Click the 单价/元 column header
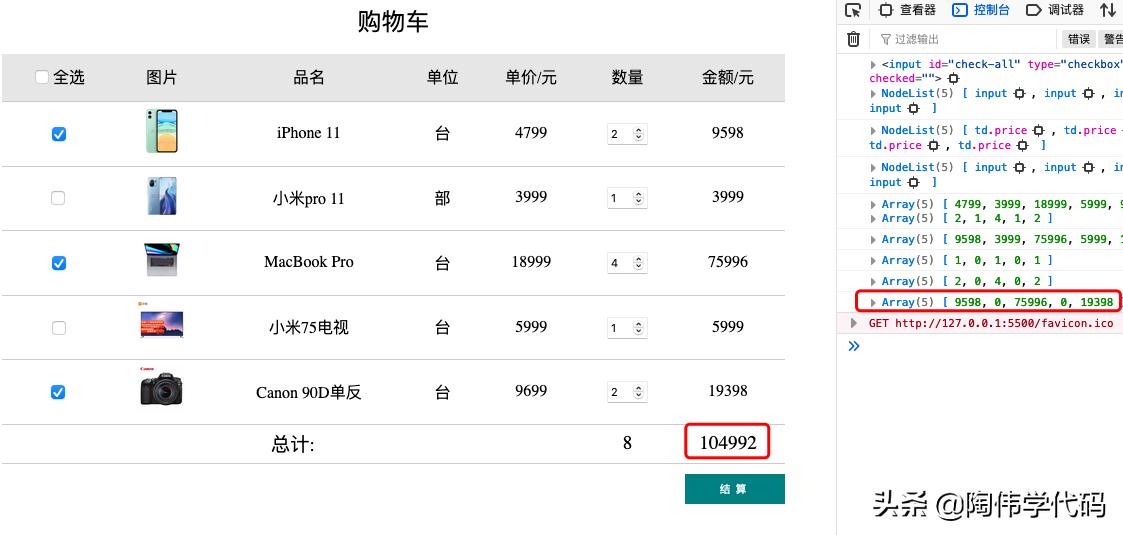 pyautogui.click(x=531, y=77)
